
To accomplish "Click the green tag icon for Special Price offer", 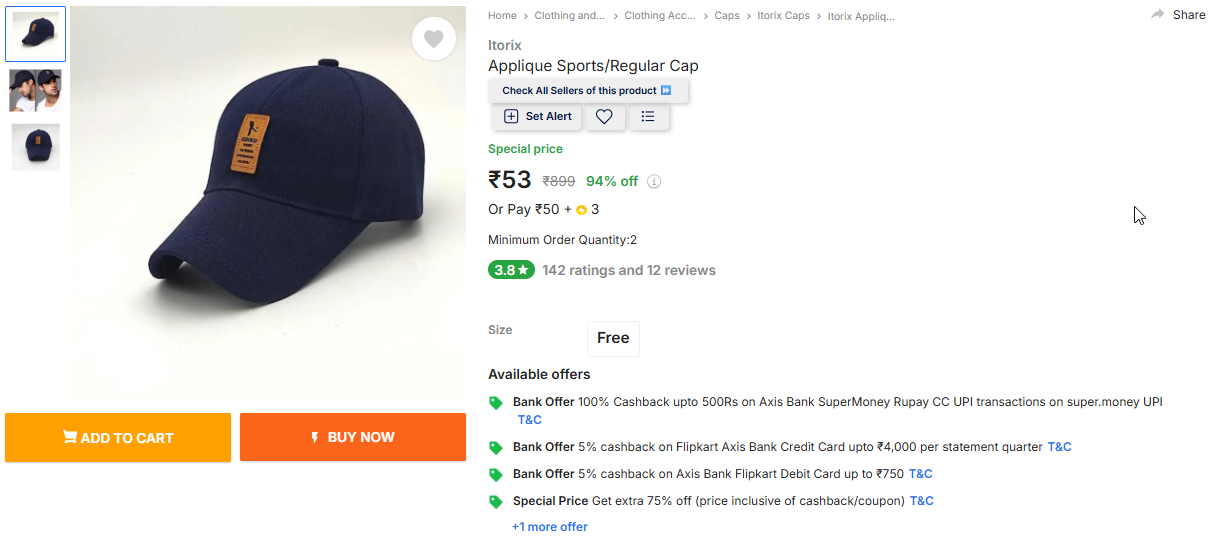I will pos(495,501).
